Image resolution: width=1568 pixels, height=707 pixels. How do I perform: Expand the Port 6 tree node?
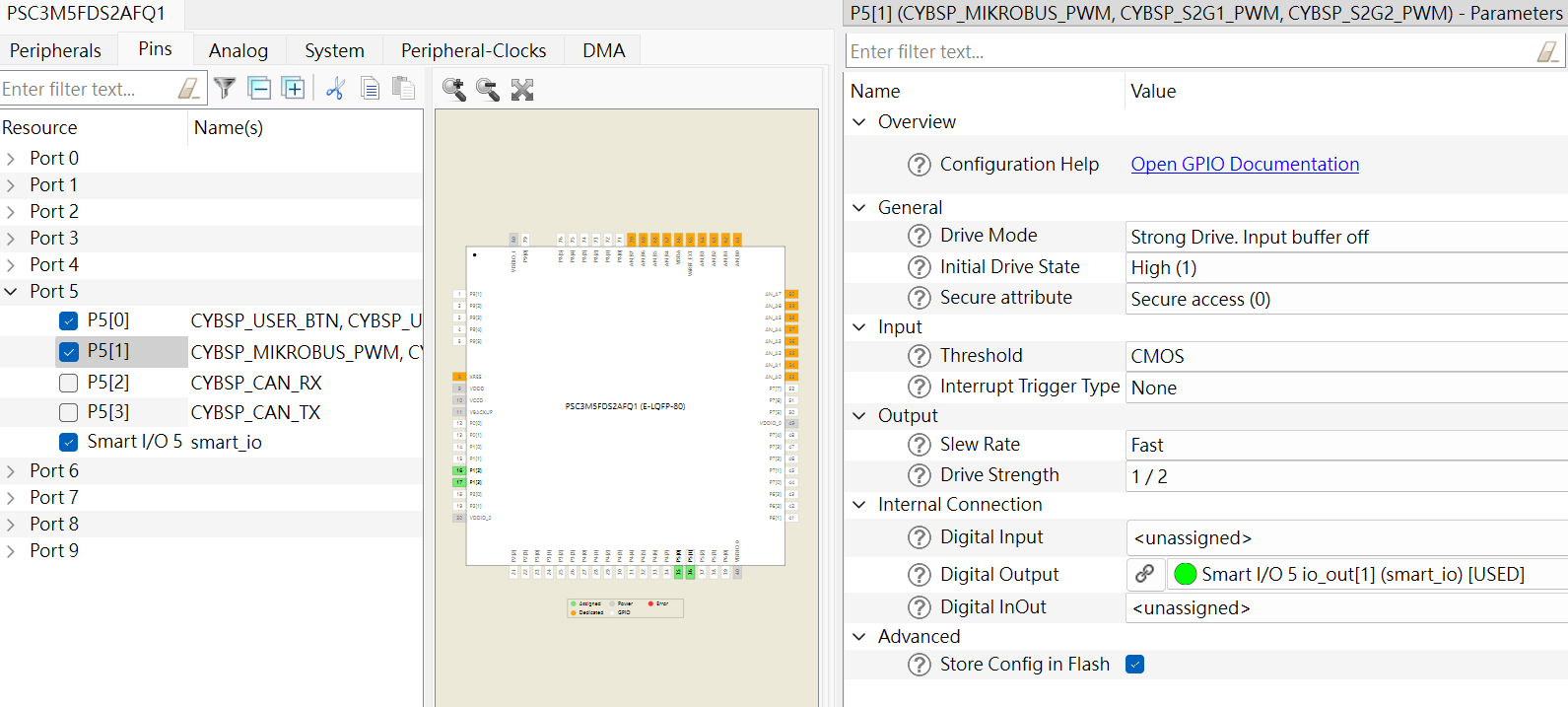coord(11,471)
